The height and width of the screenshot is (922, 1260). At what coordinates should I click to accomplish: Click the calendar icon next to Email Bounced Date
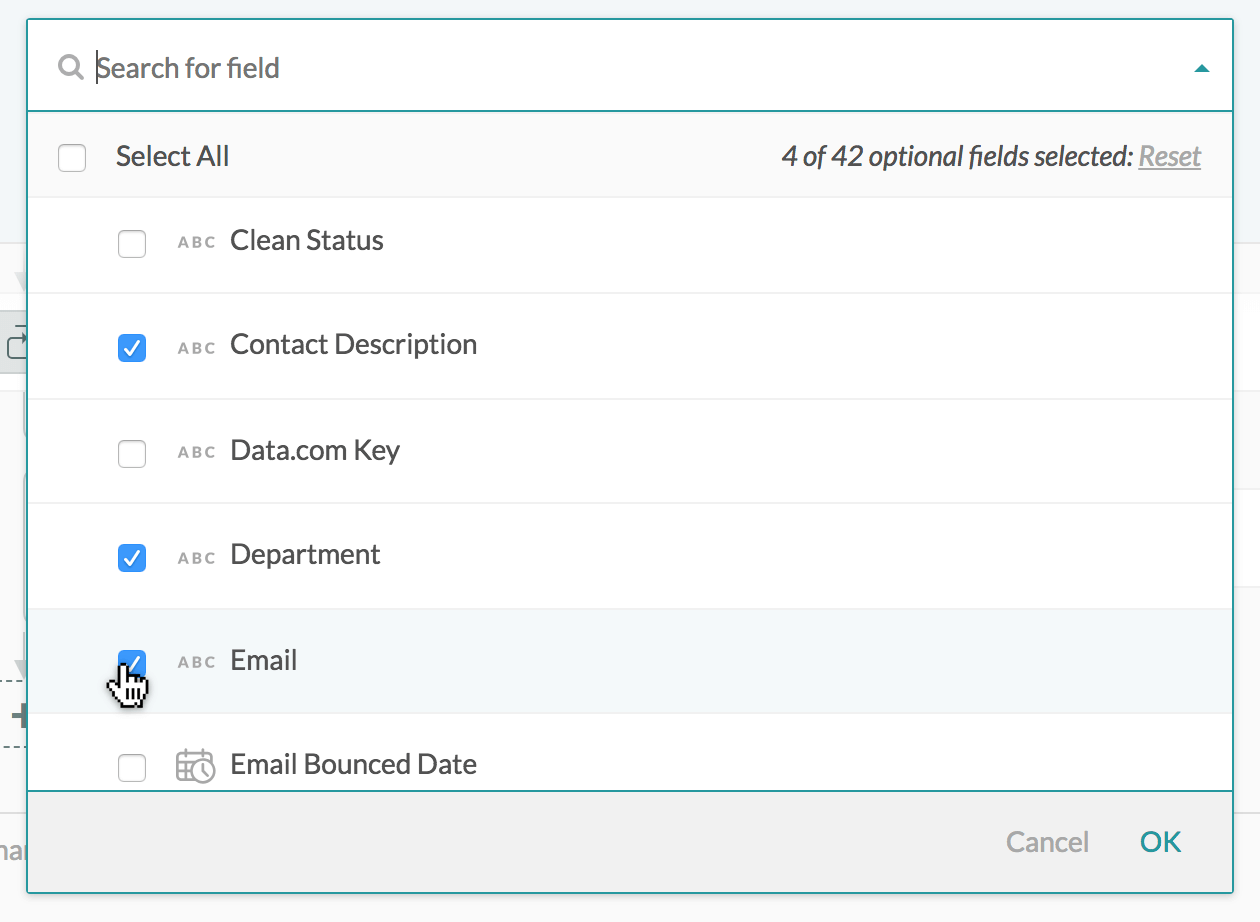[x=196, y=765]
